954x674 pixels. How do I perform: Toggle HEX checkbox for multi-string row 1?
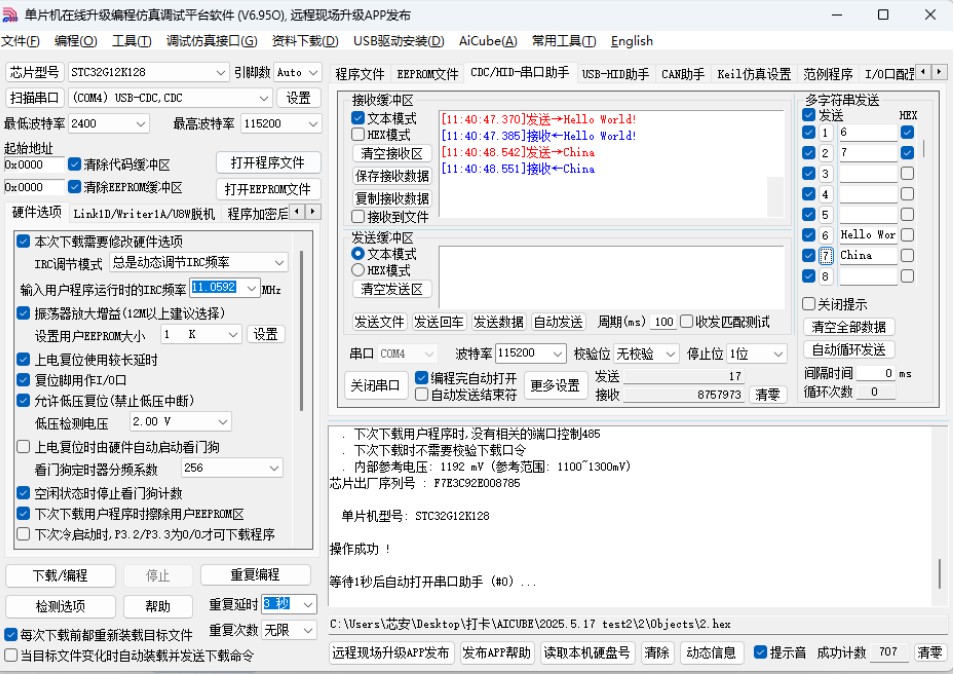click(907, 132)
